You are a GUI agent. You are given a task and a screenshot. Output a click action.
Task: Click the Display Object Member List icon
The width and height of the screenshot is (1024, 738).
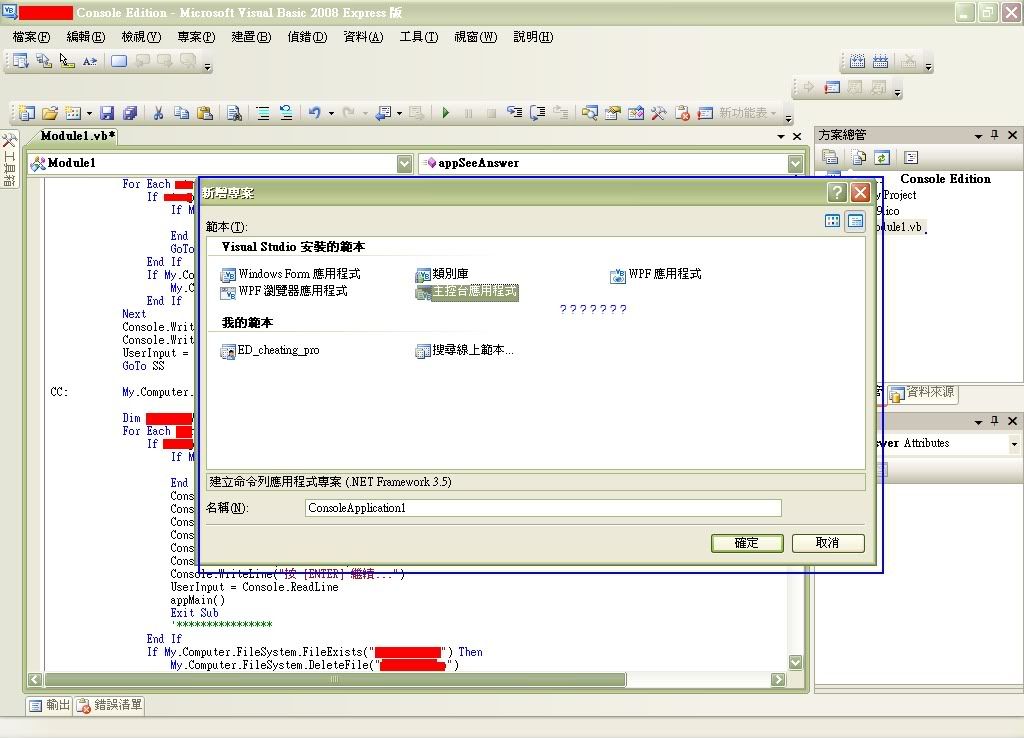coord(21,61)
